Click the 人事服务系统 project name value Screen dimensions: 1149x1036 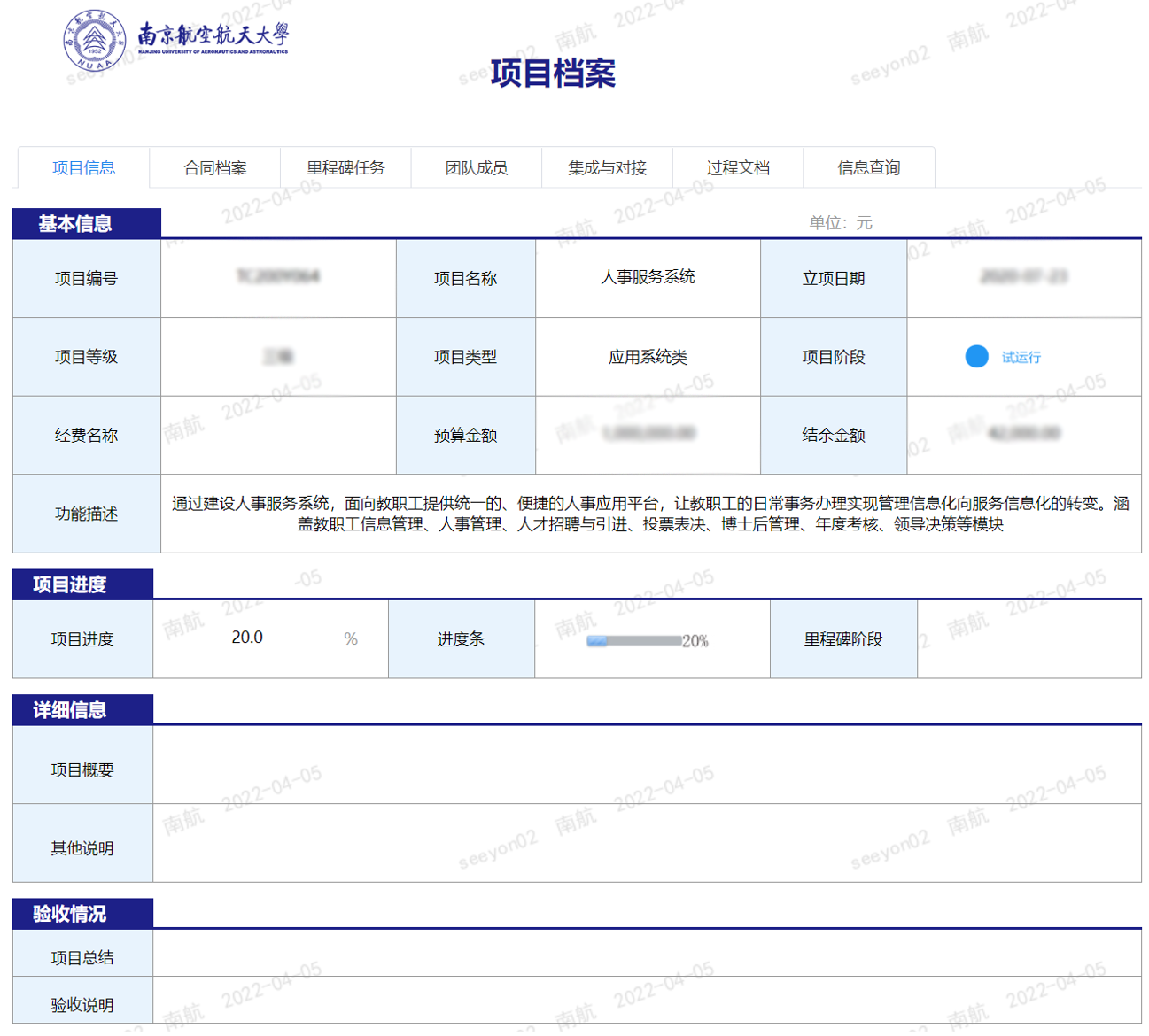tap(648, 277)
